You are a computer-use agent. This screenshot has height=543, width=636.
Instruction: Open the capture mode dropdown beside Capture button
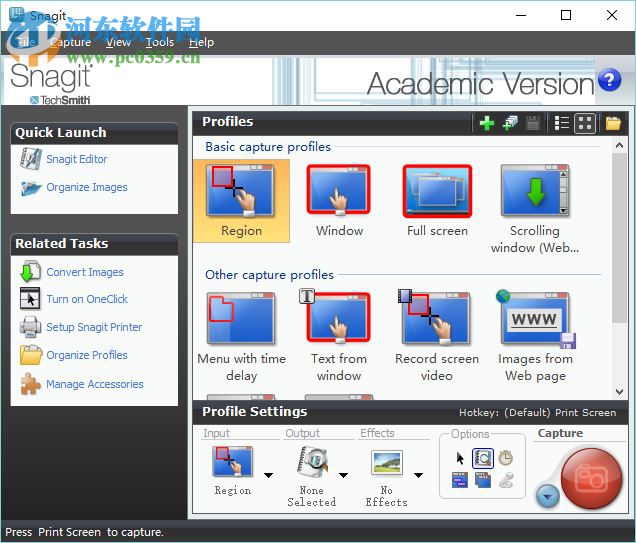(x=548, y=496)
